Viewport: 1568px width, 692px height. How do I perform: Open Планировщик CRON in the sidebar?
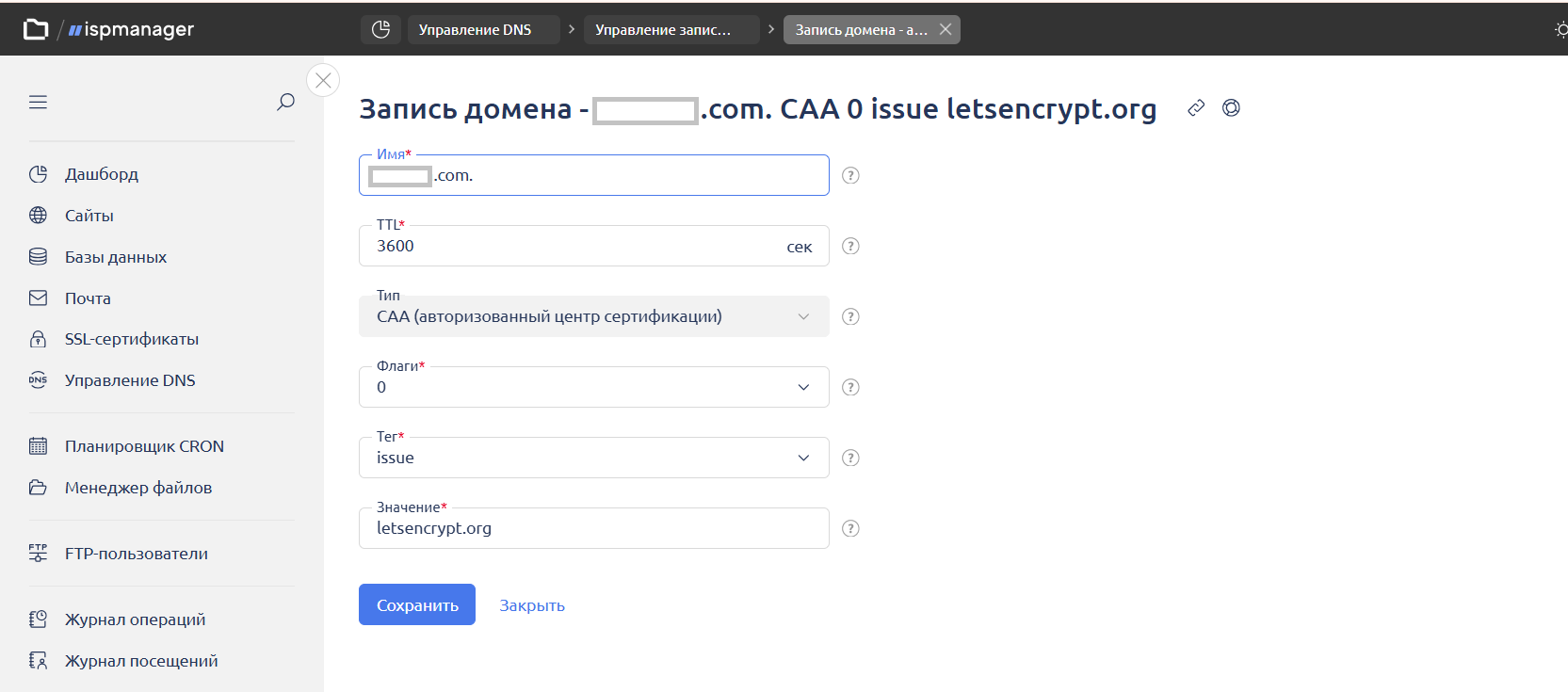click(144, 446)
